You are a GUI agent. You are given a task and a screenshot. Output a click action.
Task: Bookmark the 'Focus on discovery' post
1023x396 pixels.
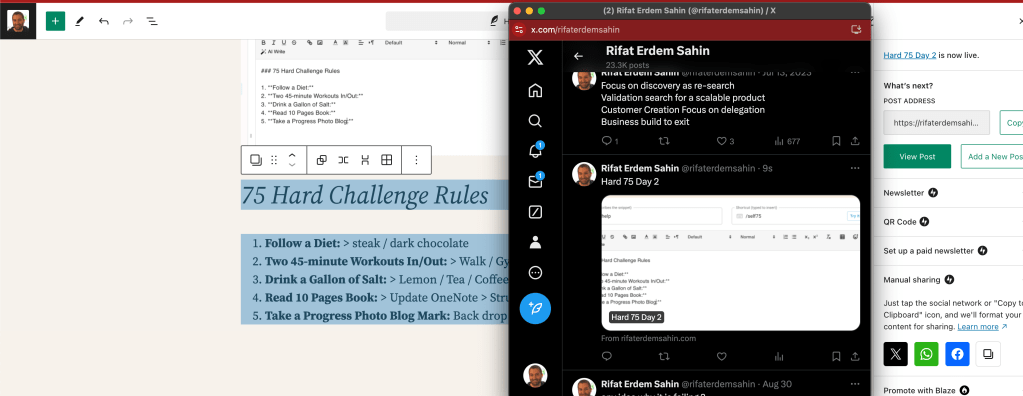[x=836, y=141]
